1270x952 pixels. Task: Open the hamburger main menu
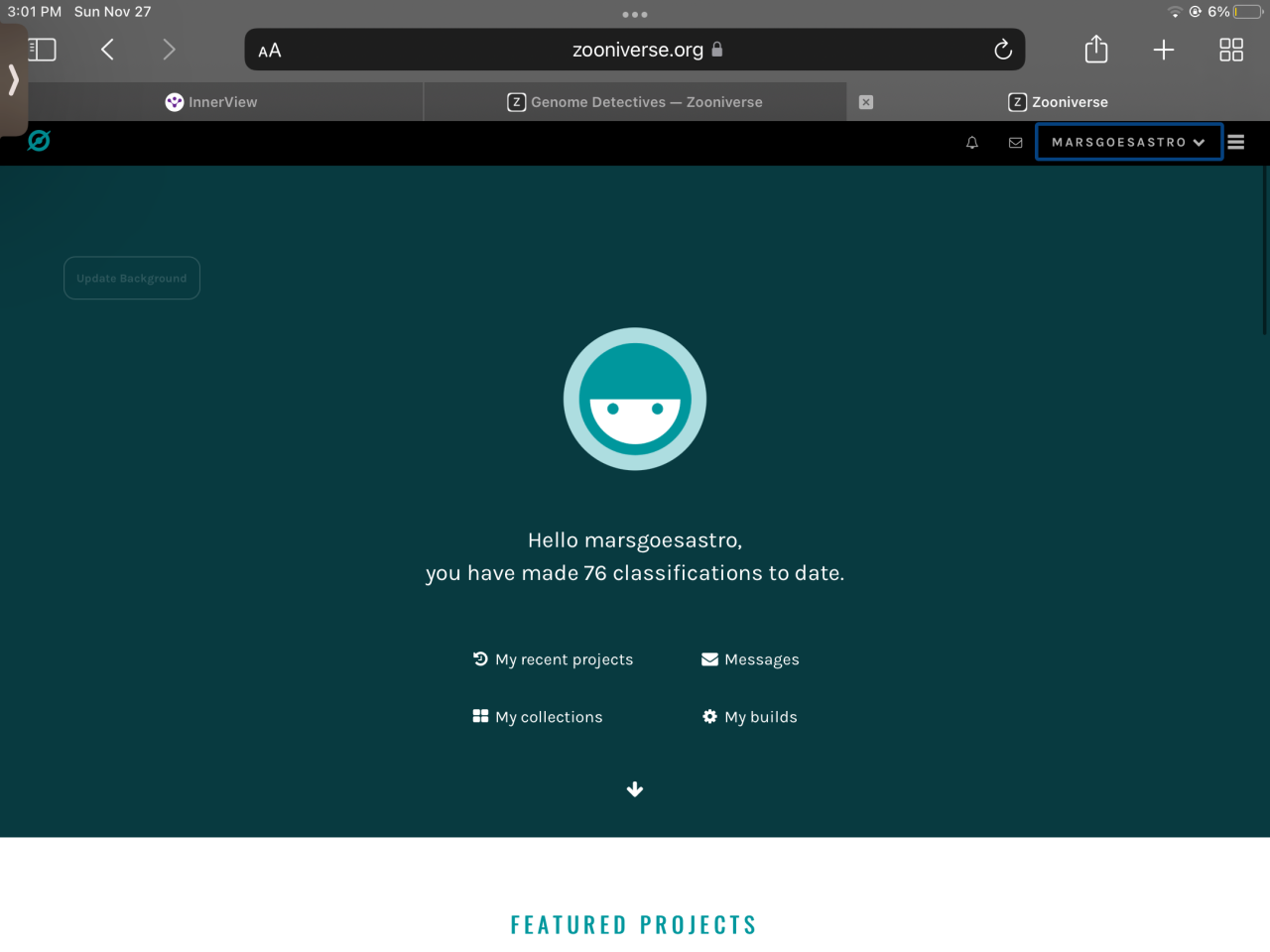click(1236, 142)
